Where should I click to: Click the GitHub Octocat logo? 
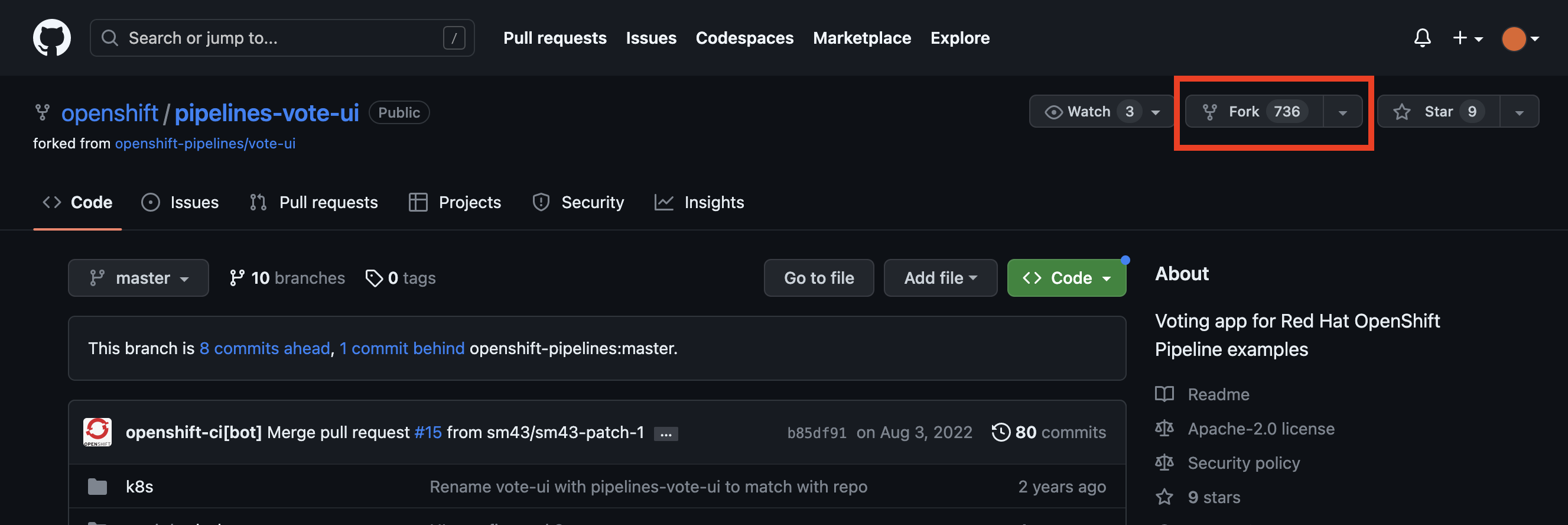pyautogui.click(x=52, y=38)
